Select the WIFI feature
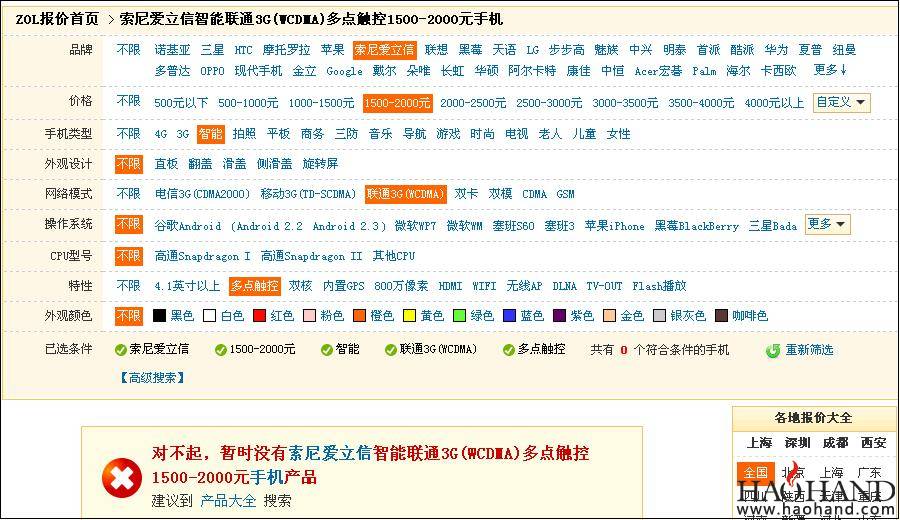Image resolution: width=900 pixels, height=520 pixels. point(484,286)
